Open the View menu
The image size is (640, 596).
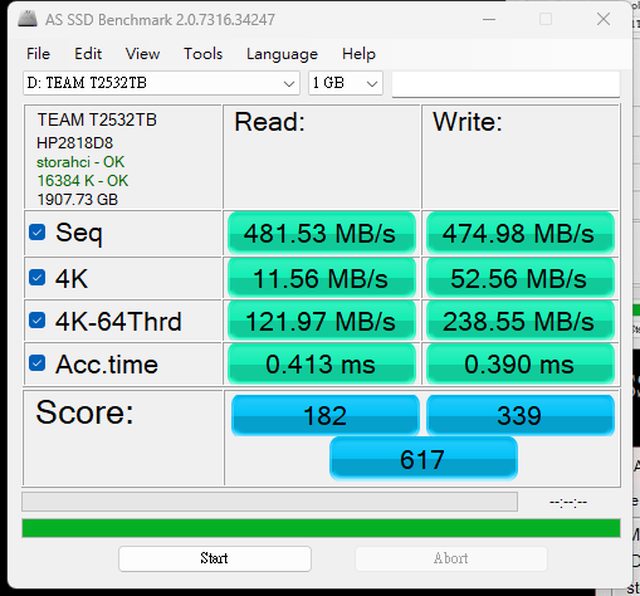[x=142, y=54]
